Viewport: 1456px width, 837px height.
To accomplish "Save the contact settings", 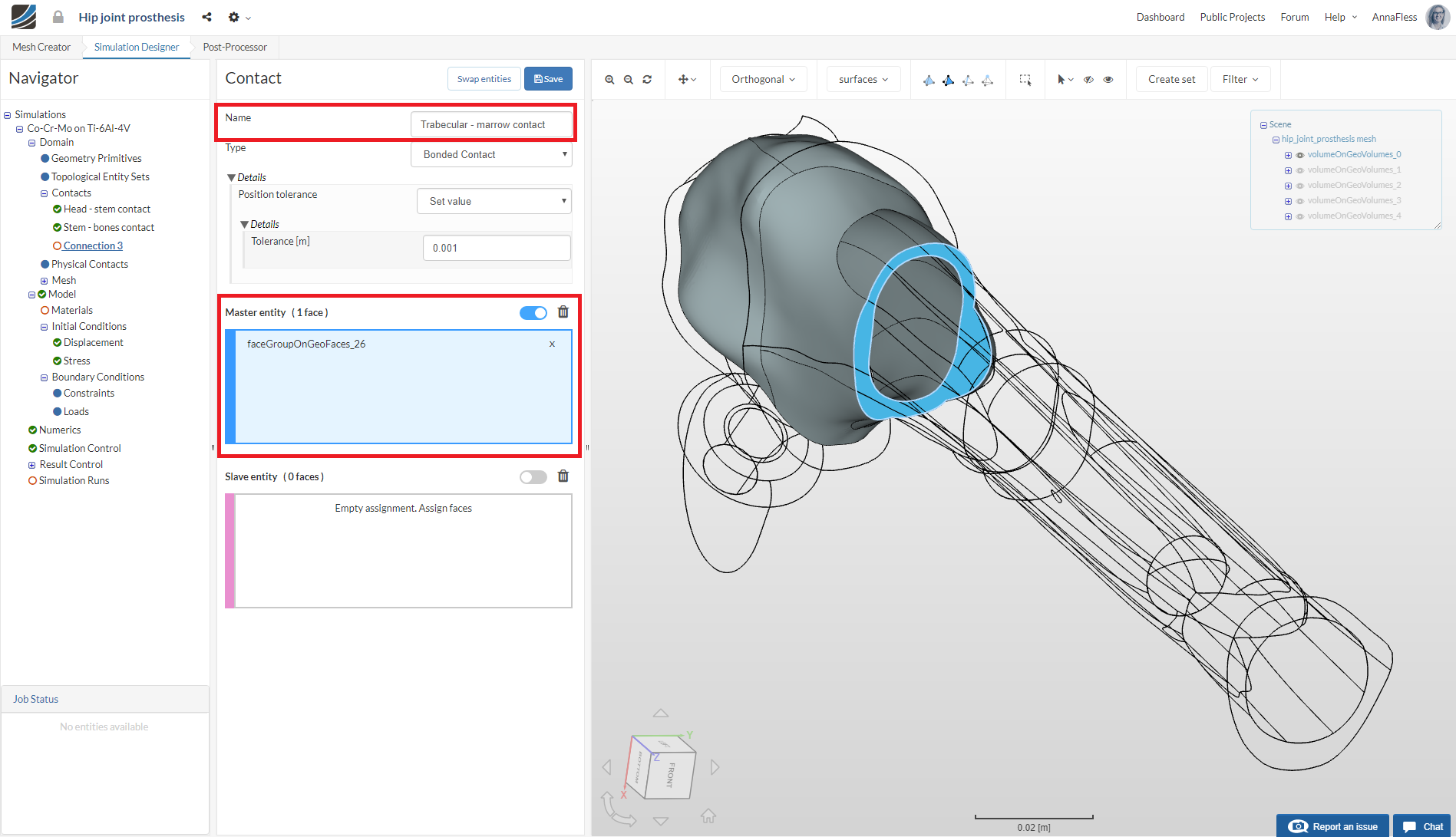I will pos(548,79).
